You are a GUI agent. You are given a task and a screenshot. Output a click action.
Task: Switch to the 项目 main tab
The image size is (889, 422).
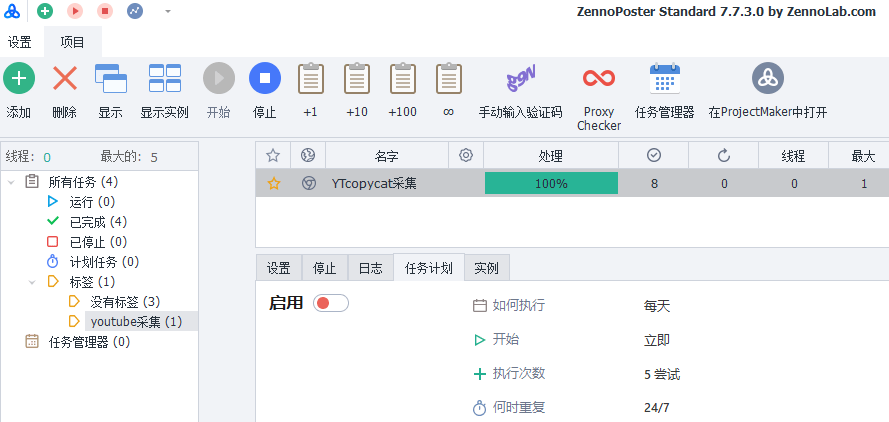pos(73,42)
